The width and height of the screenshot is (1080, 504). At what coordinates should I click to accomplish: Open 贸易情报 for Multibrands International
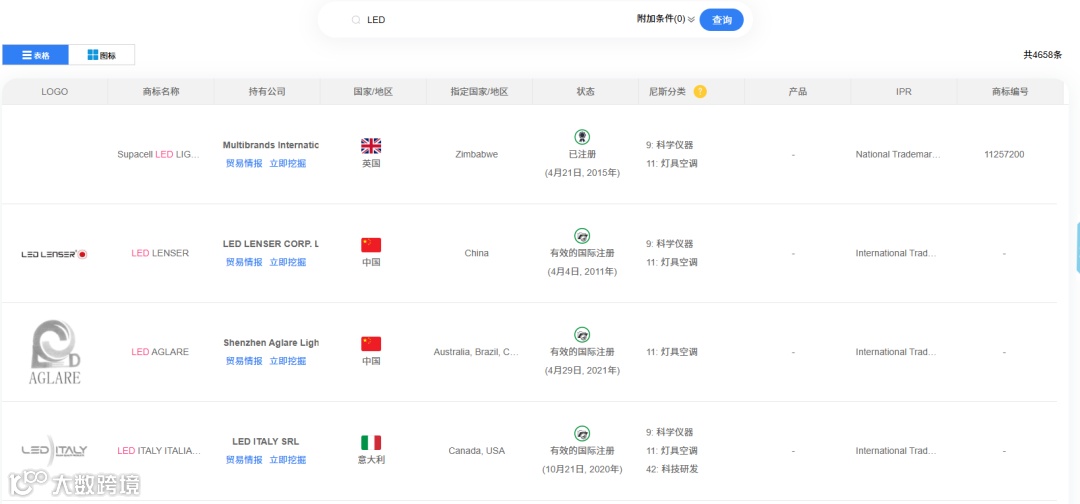[x=244, y=163]
